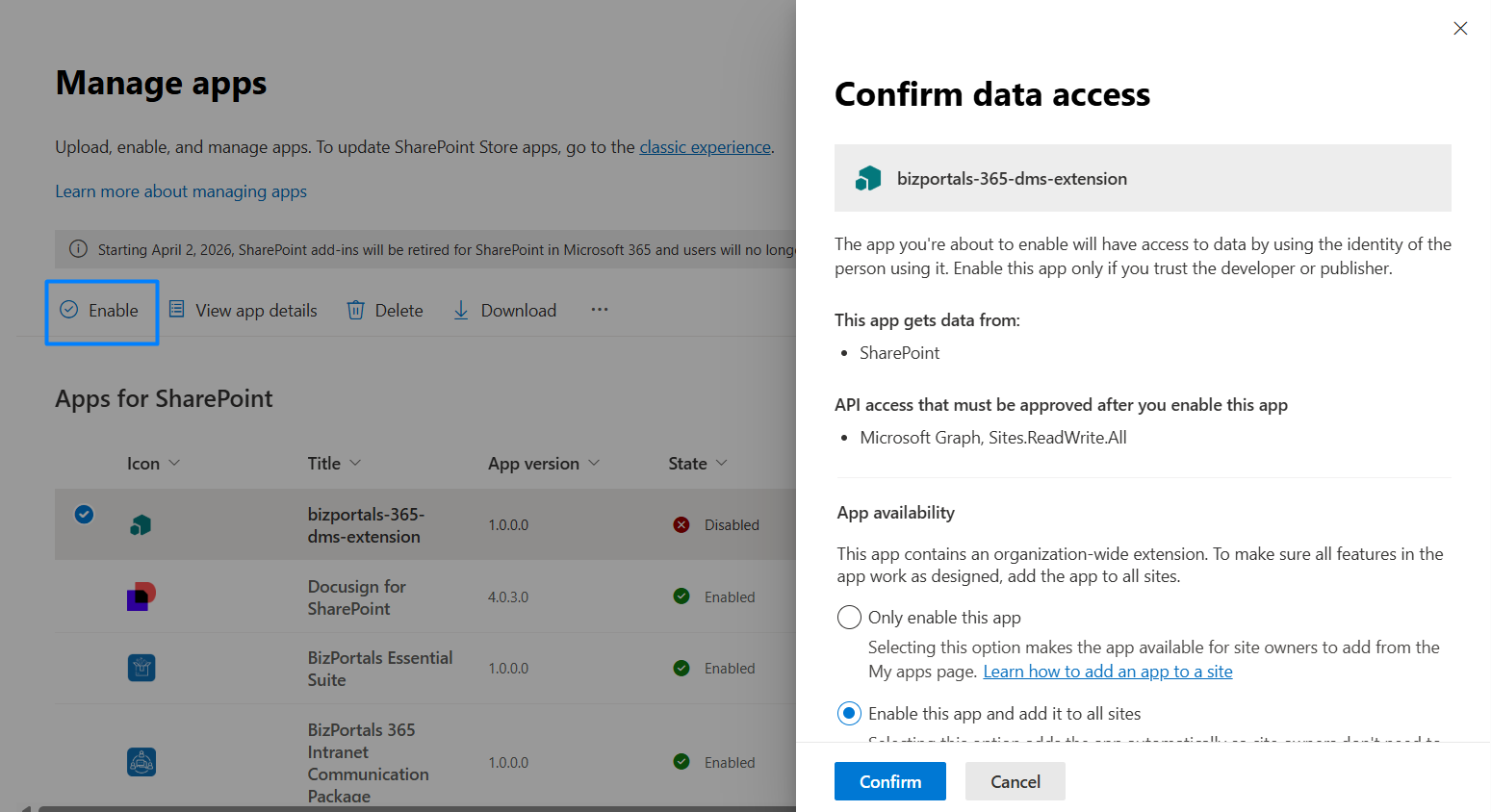Click green Enabled icon for Docusign row
The width and height of the screenshot is (1491, 812).
pyautogui.click(x=681, y=596)
